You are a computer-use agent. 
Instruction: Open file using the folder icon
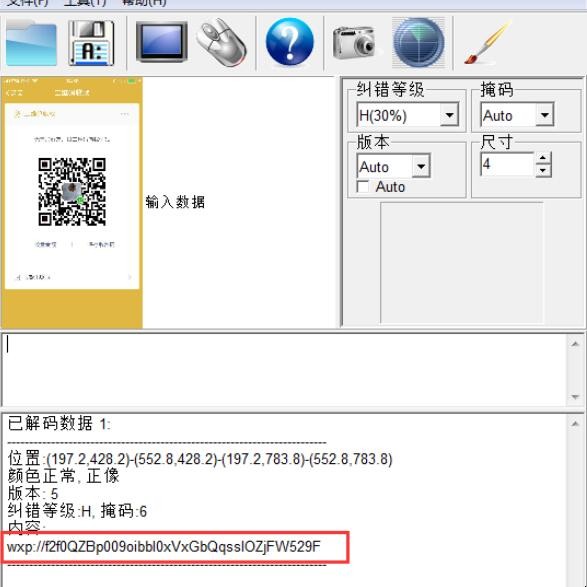point(31,43)
